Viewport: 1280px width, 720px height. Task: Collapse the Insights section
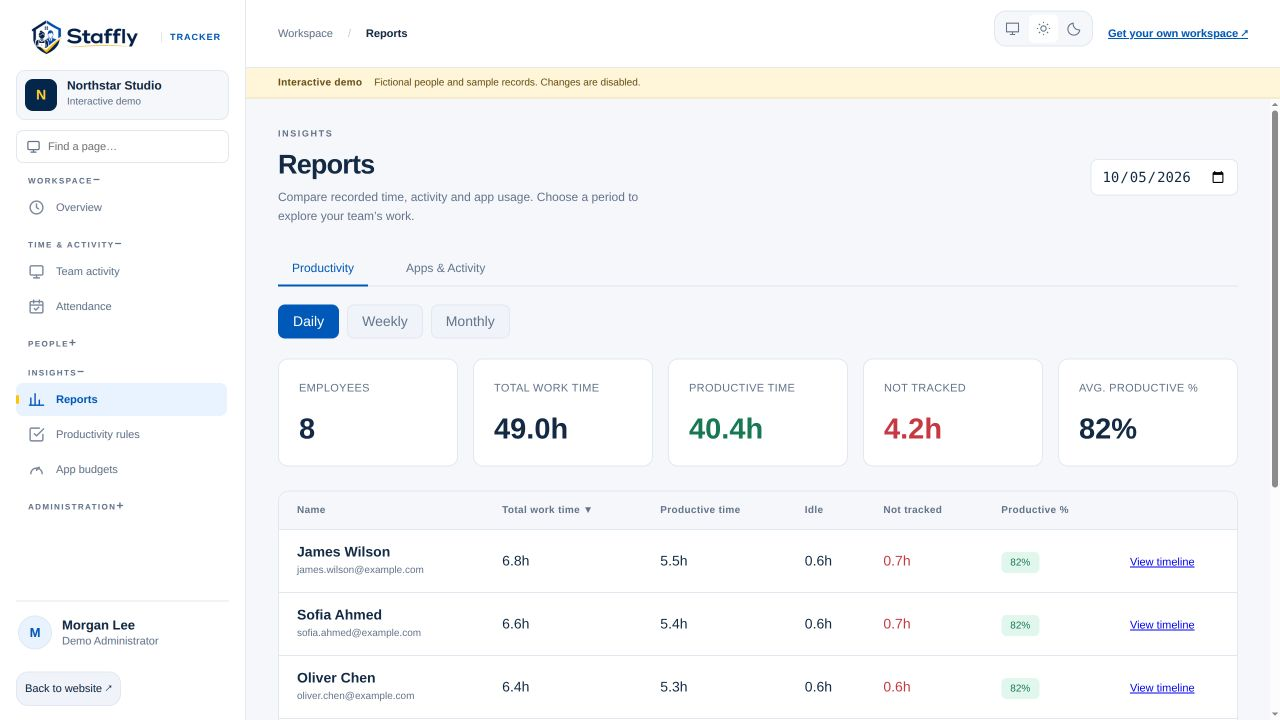click(56, 372)
